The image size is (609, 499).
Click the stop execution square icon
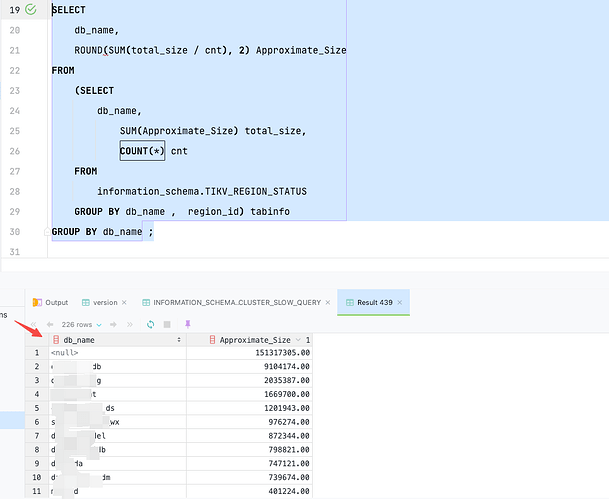click(x=168, y=324)
